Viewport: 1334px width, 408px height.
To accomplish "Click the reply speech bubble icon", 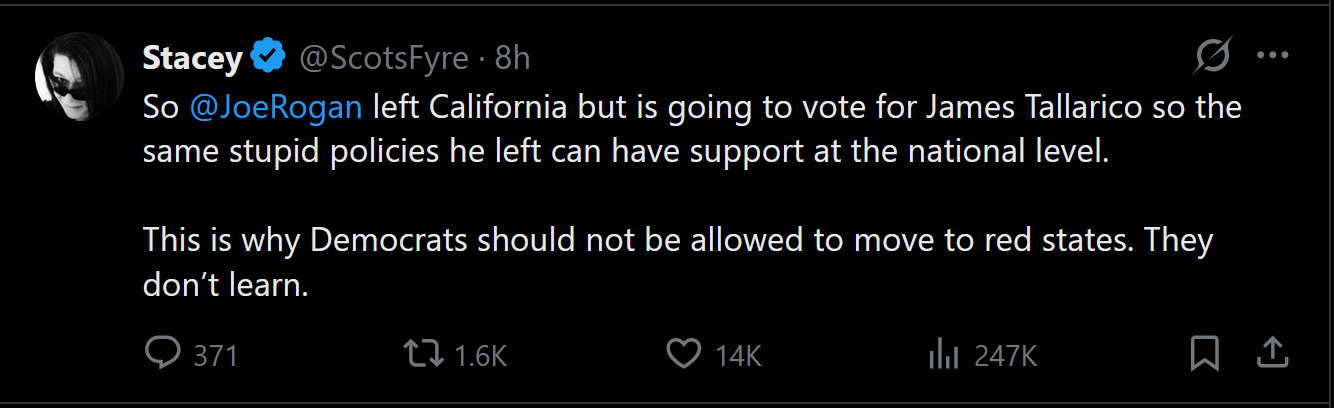I will click(162, 352).
